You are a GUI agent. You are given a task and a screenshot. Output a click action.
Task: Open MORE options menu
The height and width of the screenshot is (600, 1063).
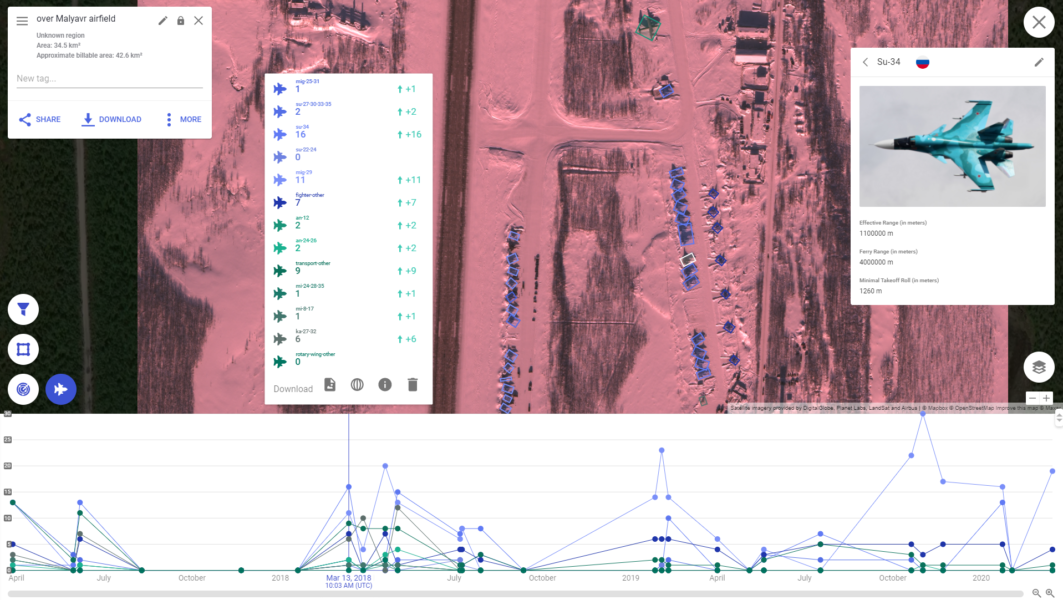(184, 119)
